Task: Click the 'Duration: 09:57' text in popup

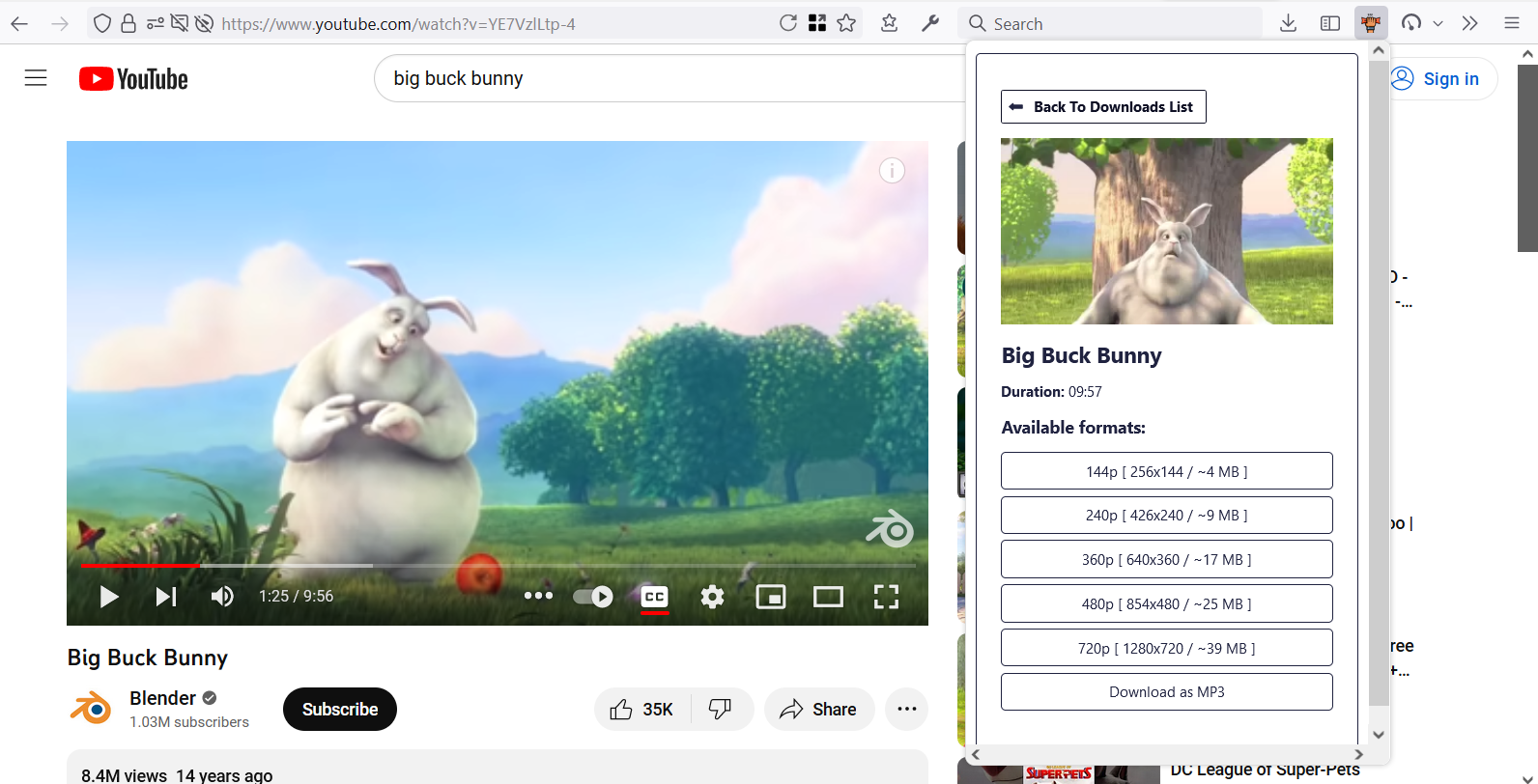Action: pos(1051,391)
